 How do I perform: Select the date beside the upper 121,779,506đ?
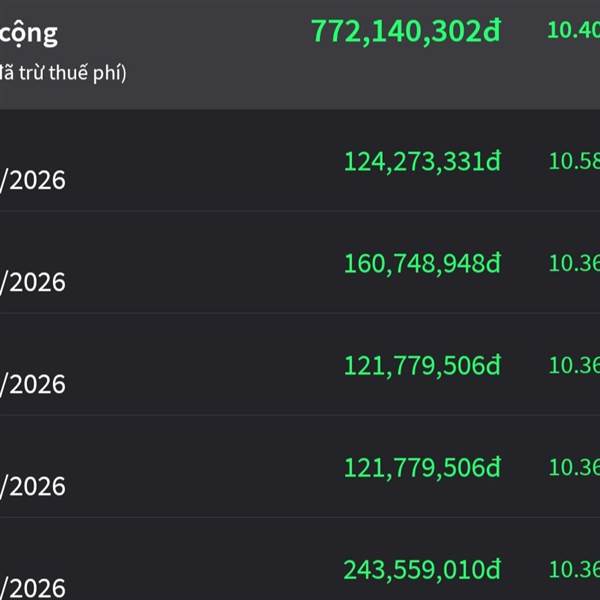pos(33,385)
